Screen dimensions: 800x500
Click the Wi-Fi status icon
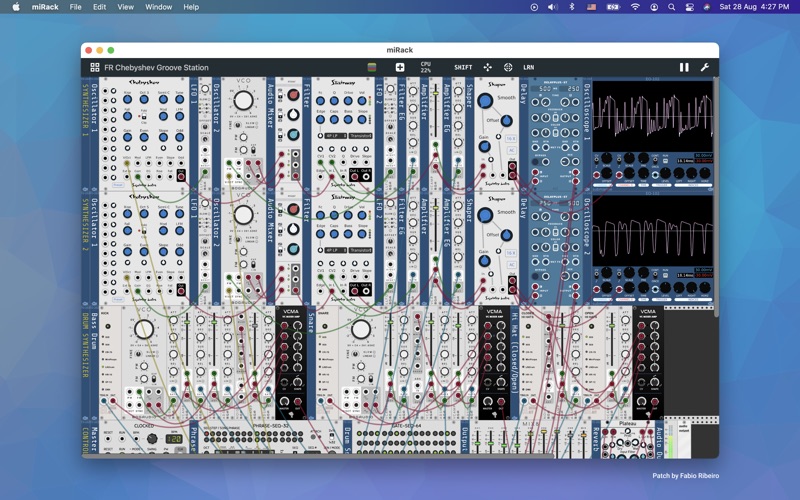point(635,7)
